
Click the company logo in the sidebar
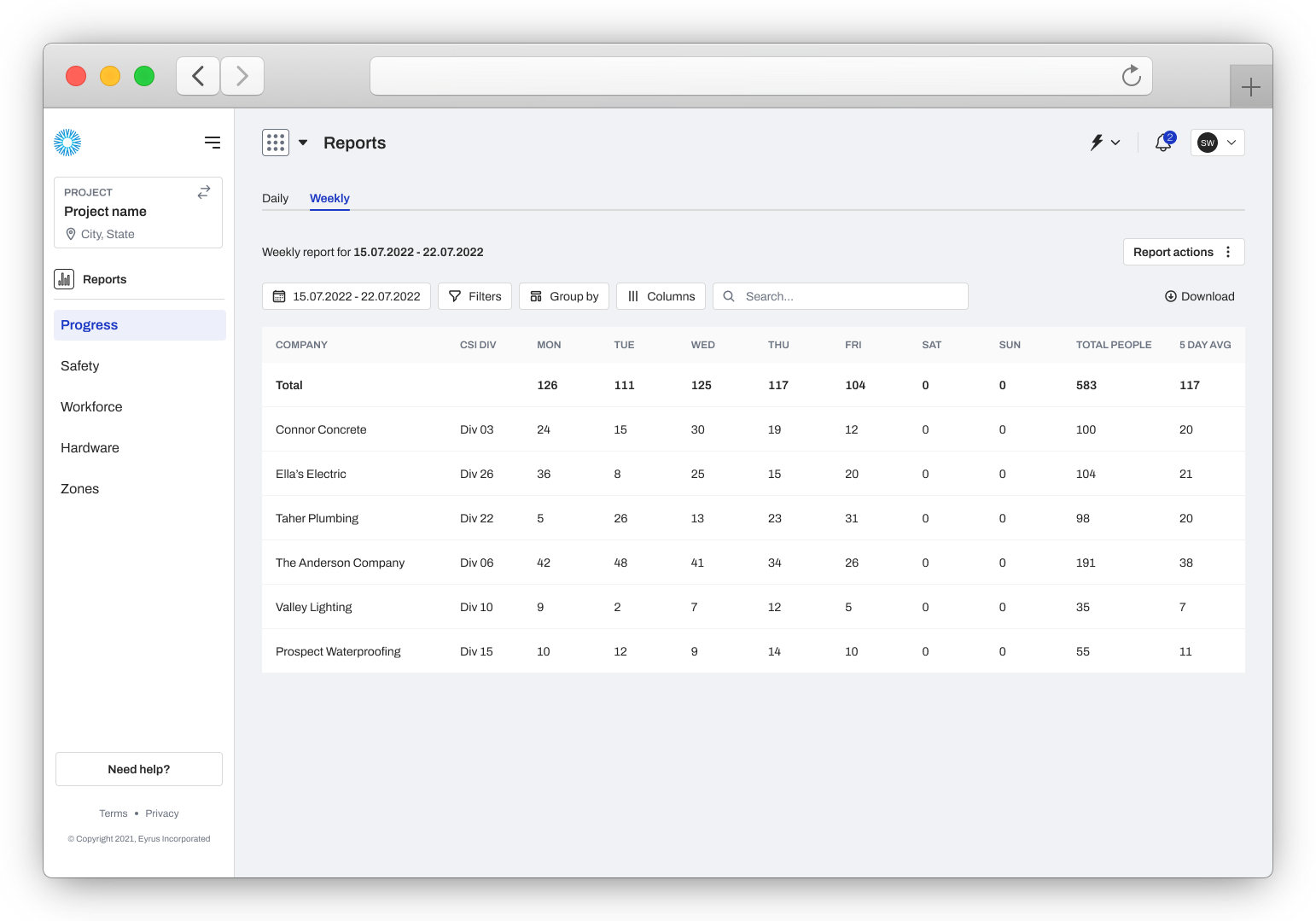click(x=67, y=142)
